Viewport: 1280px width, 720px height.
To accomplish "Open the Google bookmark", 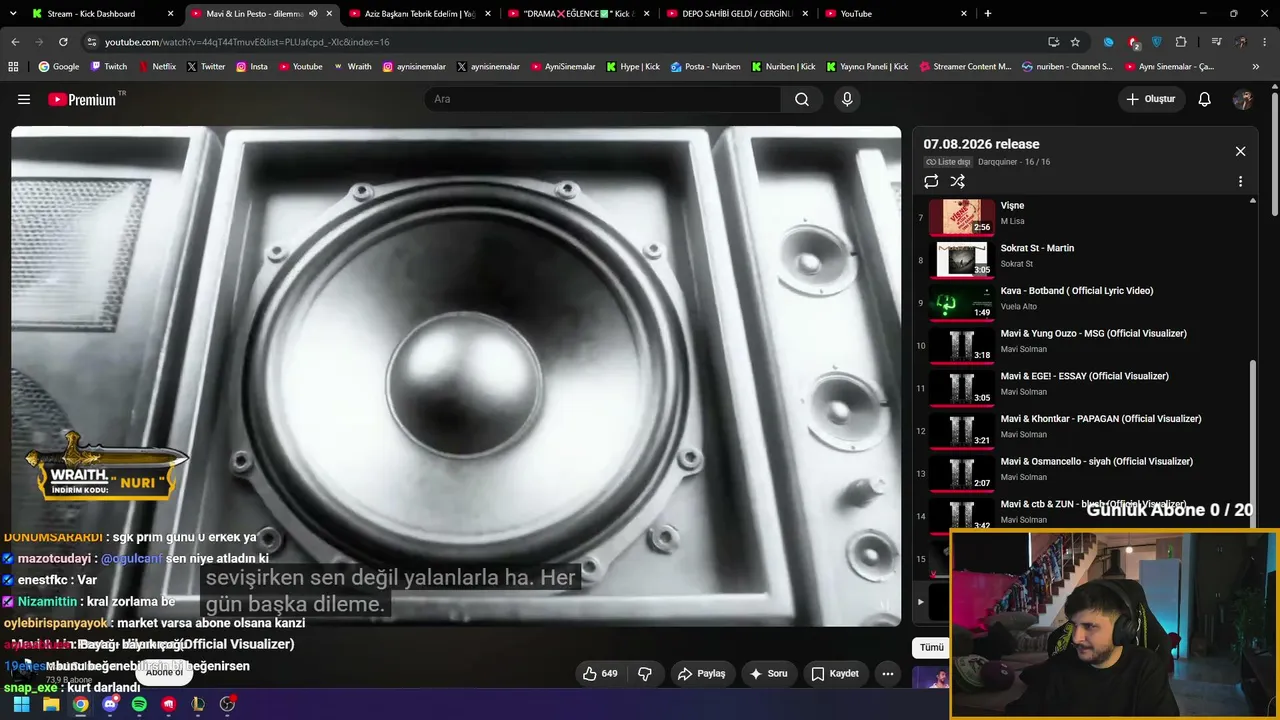I will (x=58, y=67).
